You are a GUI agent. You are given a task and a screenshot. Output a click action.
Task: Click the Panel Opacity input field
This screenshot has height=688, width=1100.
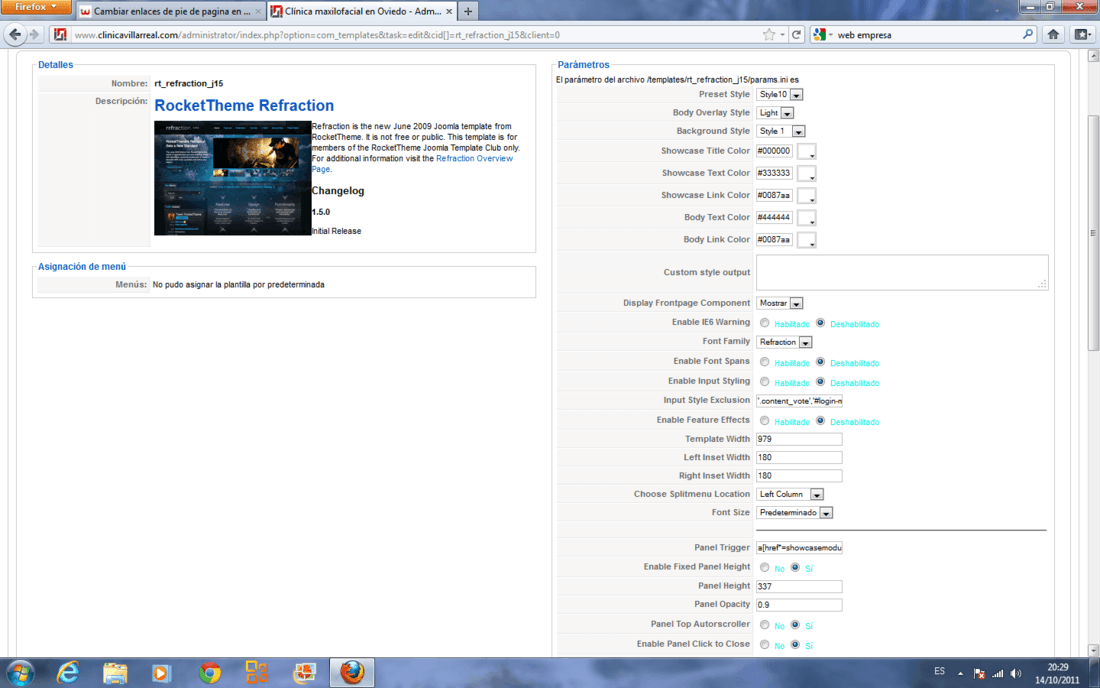(x=799, y=605)
